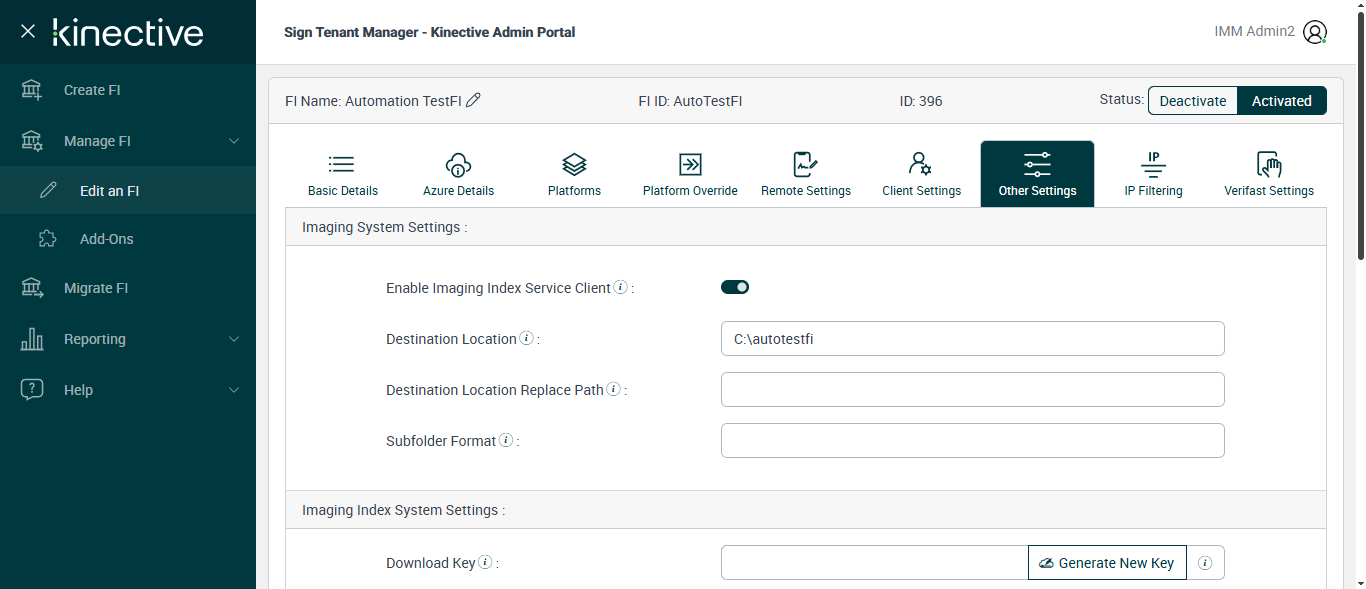Viewport: 1366px width, 589px height.
Task: Collapse the Manage FI sidebar menu
Action: pyautogui.click(x=234, y=141)
